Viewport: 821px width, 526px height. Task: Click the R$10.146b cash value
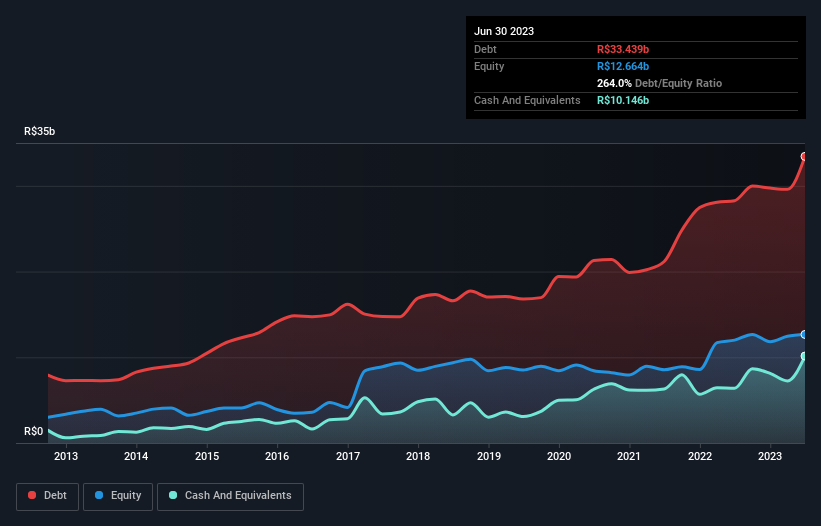[x=623, y=100]
